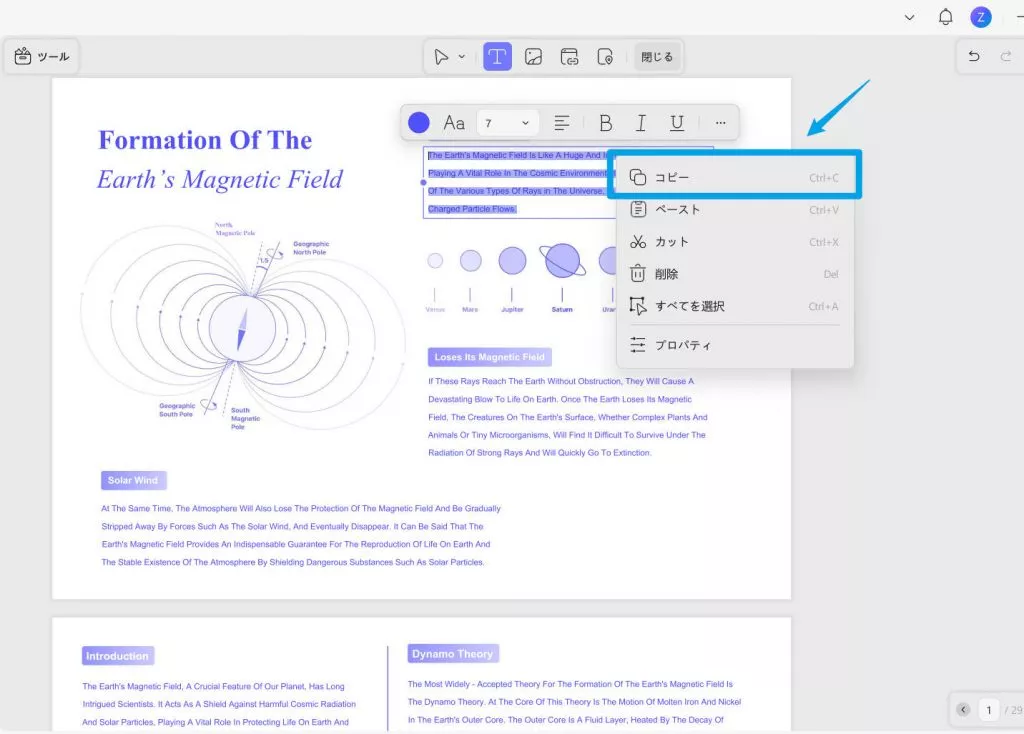Choose コピー from the context menu
This screenshot has height=734, width=1024.
tap(734, 177)
